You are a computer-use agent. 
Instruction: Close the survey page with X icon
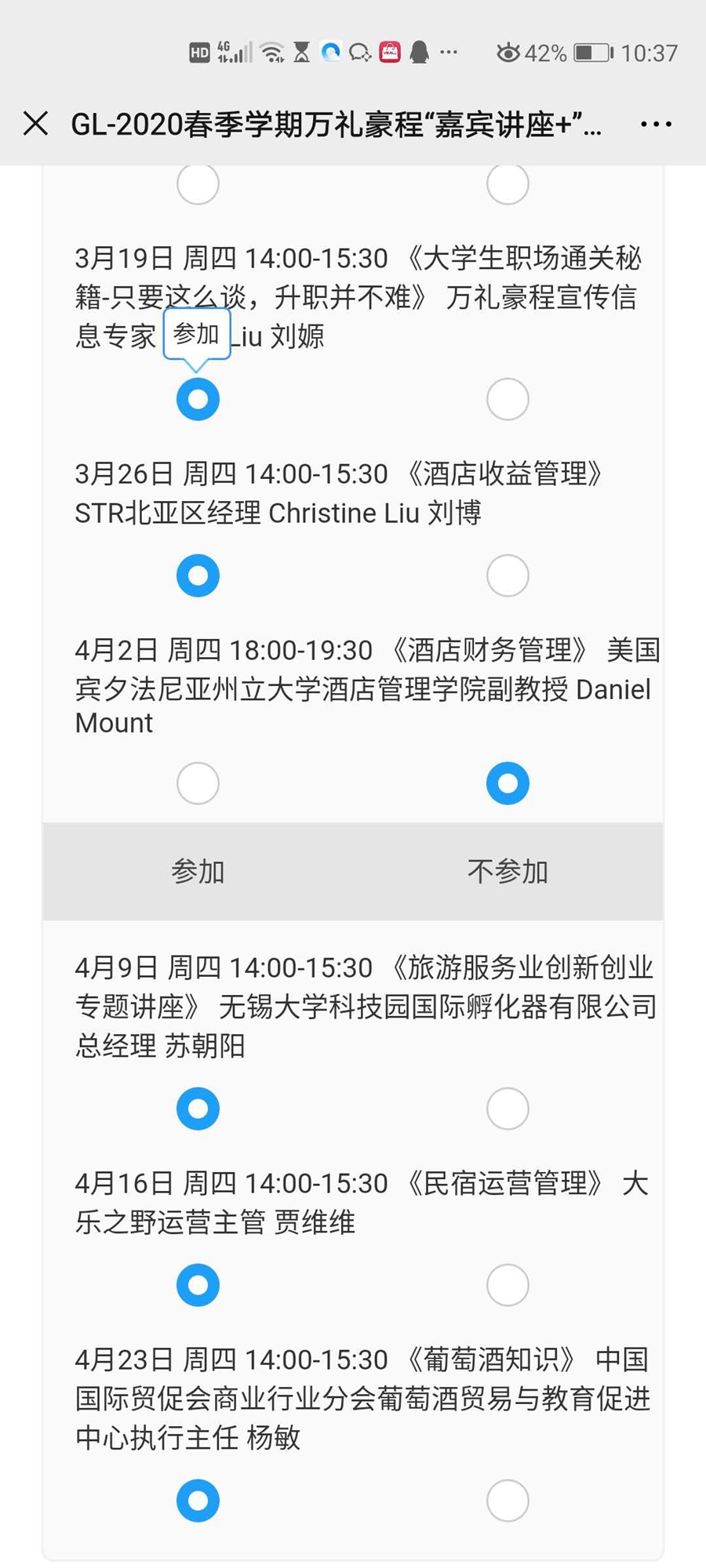coord(36,124)
